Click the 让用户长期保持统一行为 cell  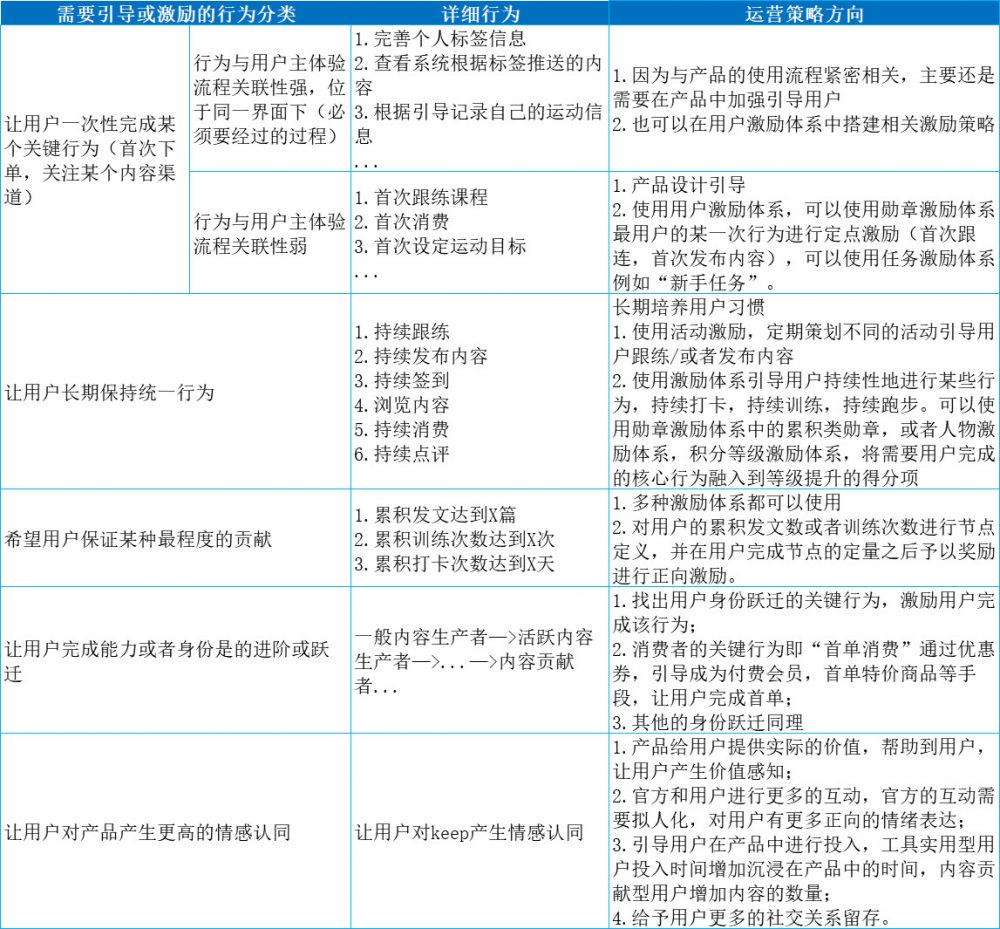(x=110, y=392)
